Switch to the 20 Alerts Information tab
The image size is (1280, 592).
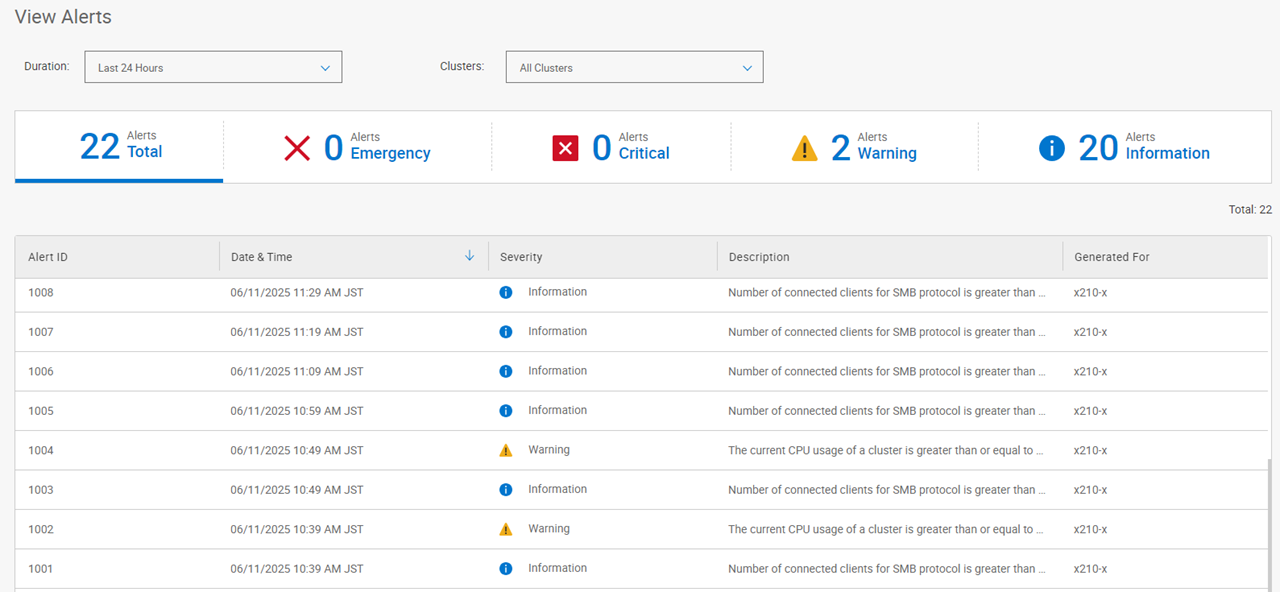[1125, 147]
